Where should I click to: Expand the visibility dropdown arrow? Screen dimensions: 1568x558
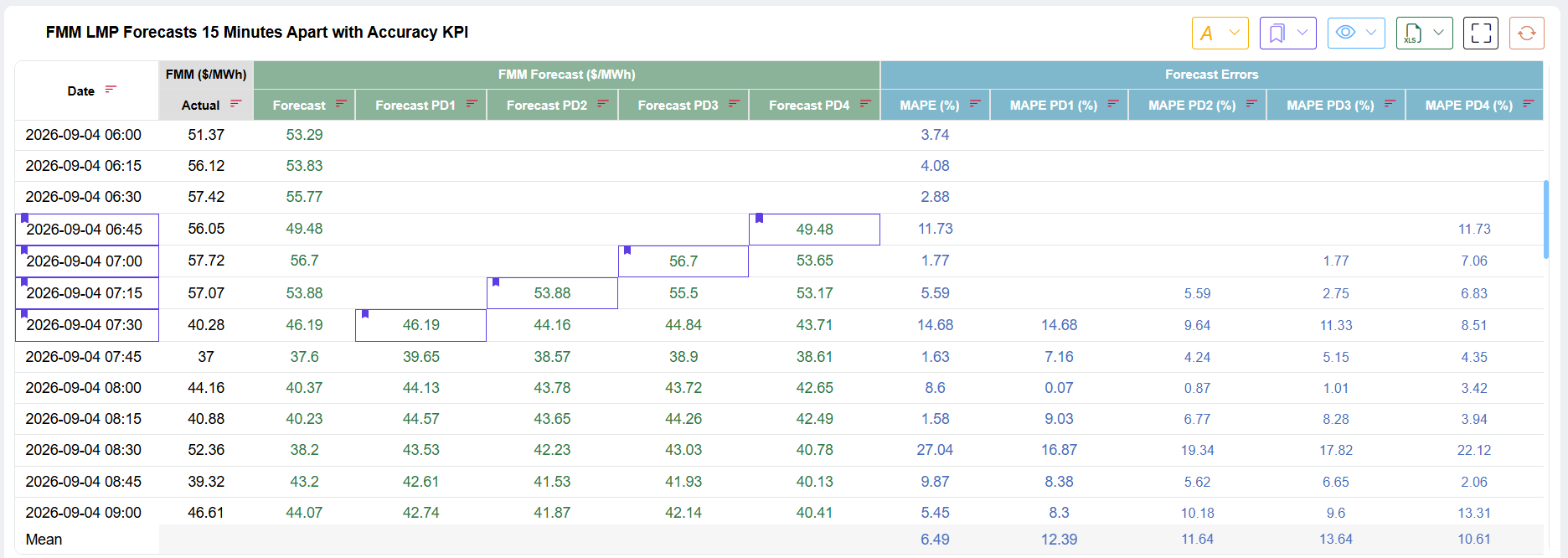(x=1371, y=33)
